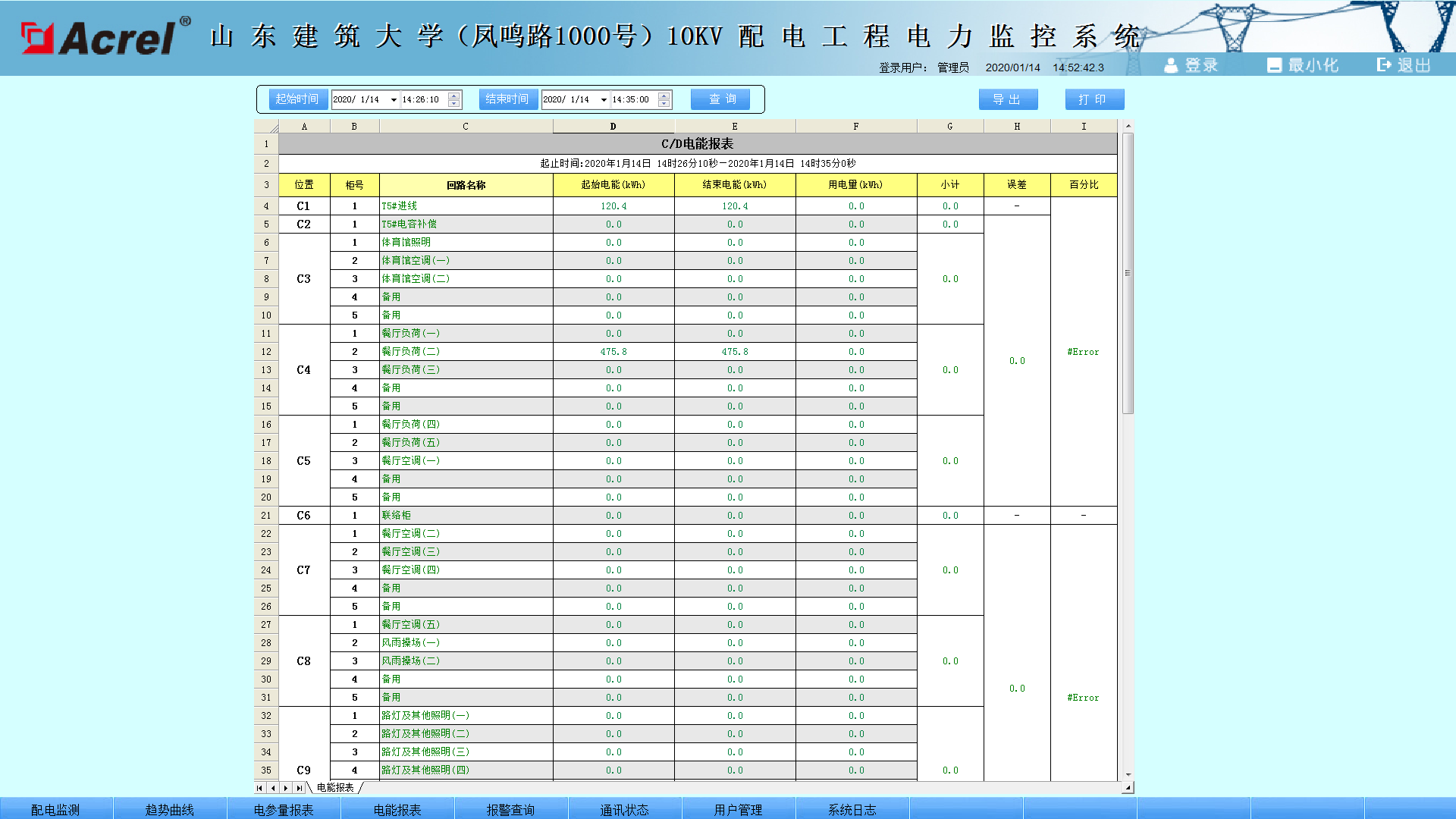Click the 导出 export button

coord(1007,99)
